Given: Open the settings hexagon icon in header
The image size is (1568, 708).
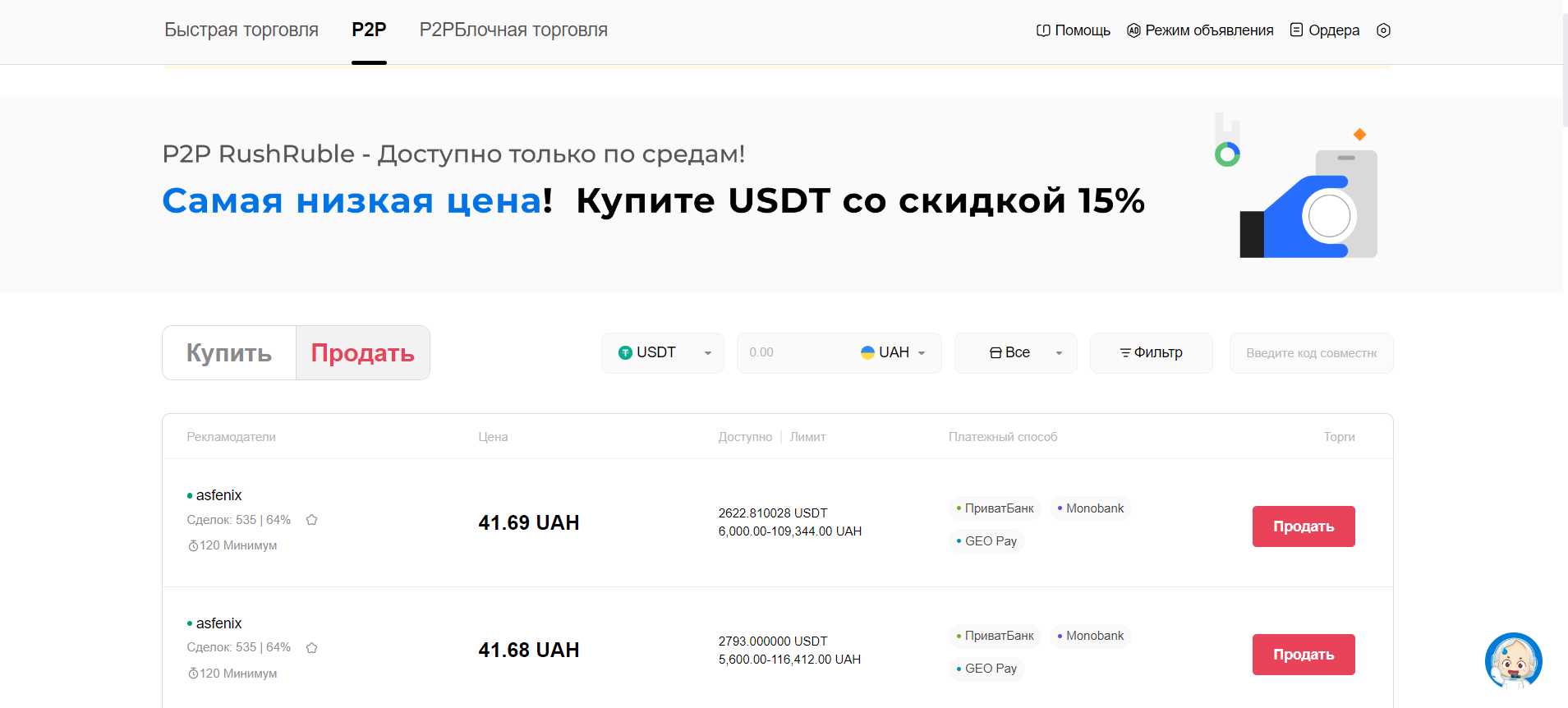Looking at the screenshot, I should pos(1383,30).
